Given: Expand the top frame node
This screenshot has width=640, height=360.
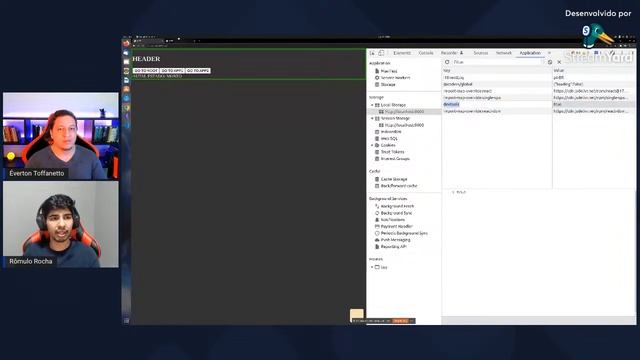Looking at the screenshot, I should click(x=372, y=267).
